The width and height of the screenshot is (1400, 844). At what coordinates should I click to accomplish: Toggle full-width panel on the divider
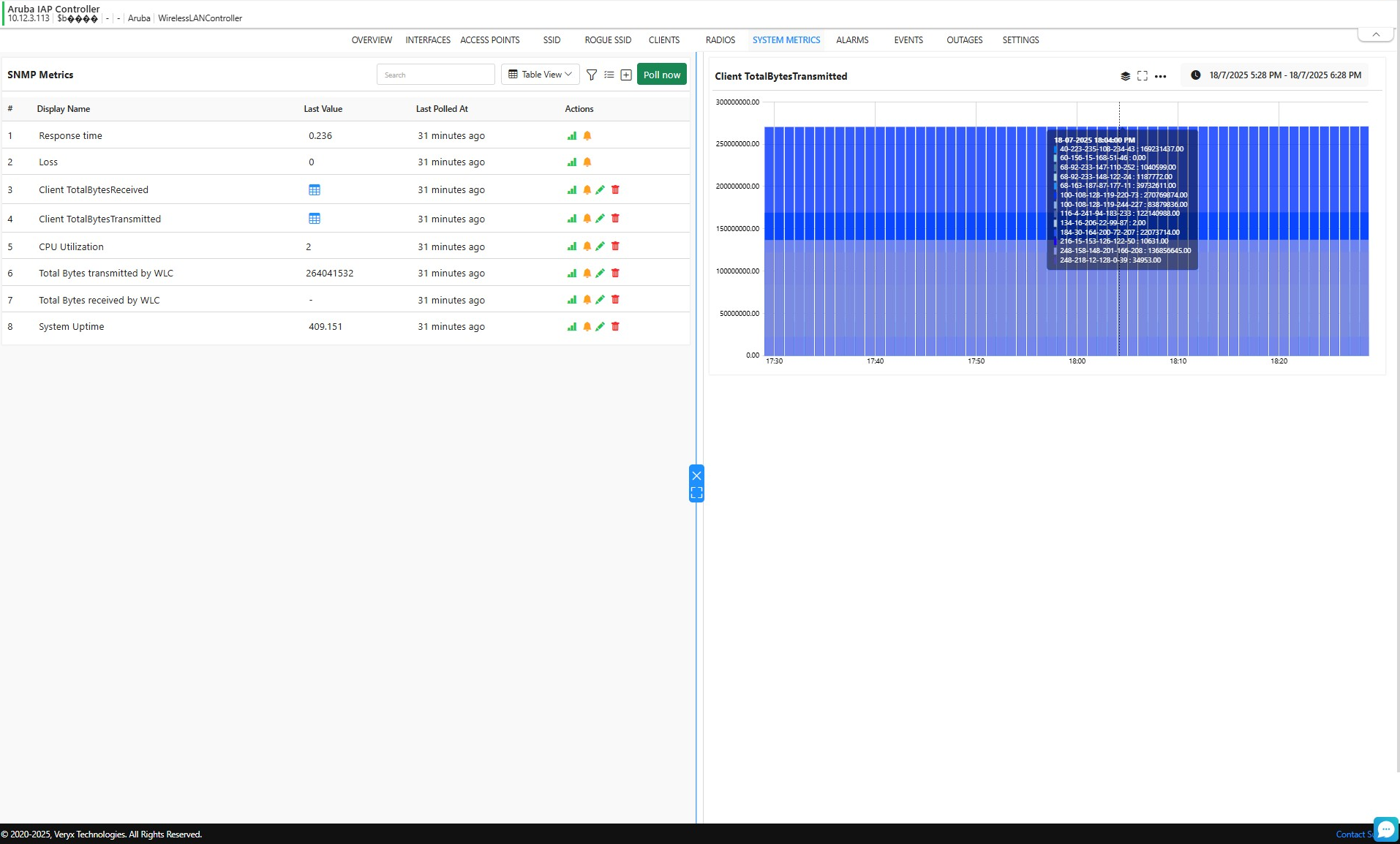click(x=696, y=493)
